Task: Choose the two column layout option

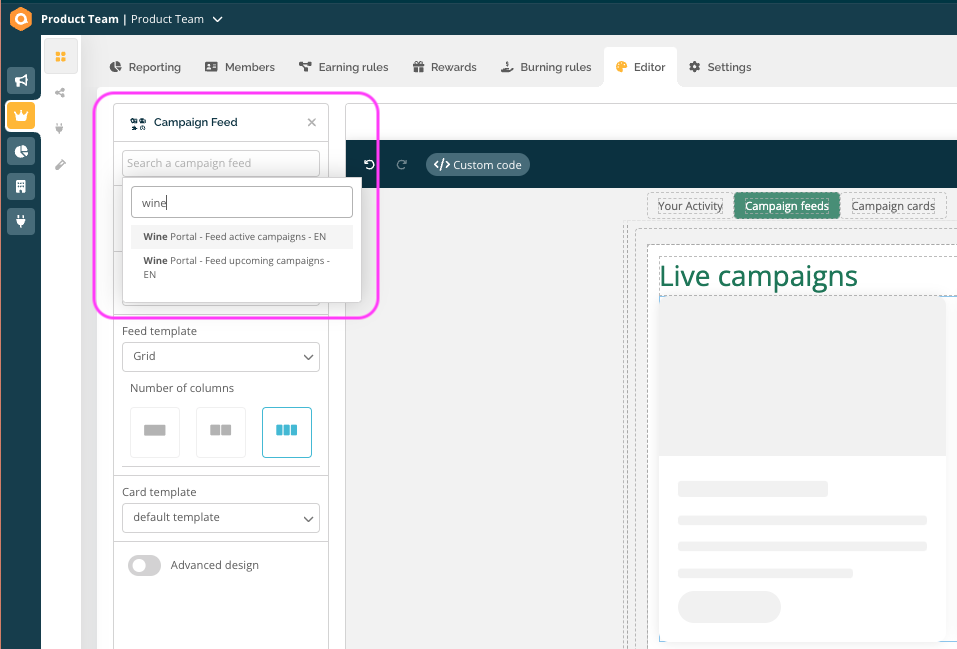Action: 221,431
